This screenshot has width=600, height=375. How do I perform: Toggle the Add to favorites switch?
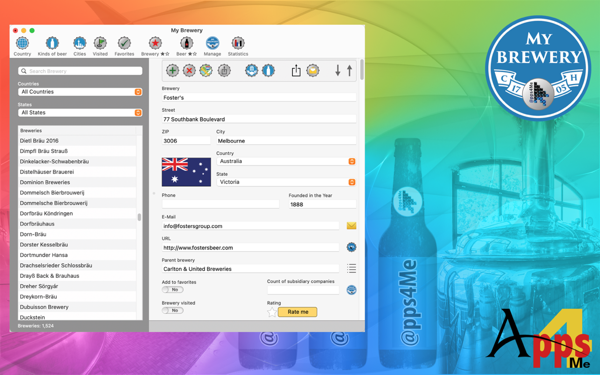click(x=173, y=290)
